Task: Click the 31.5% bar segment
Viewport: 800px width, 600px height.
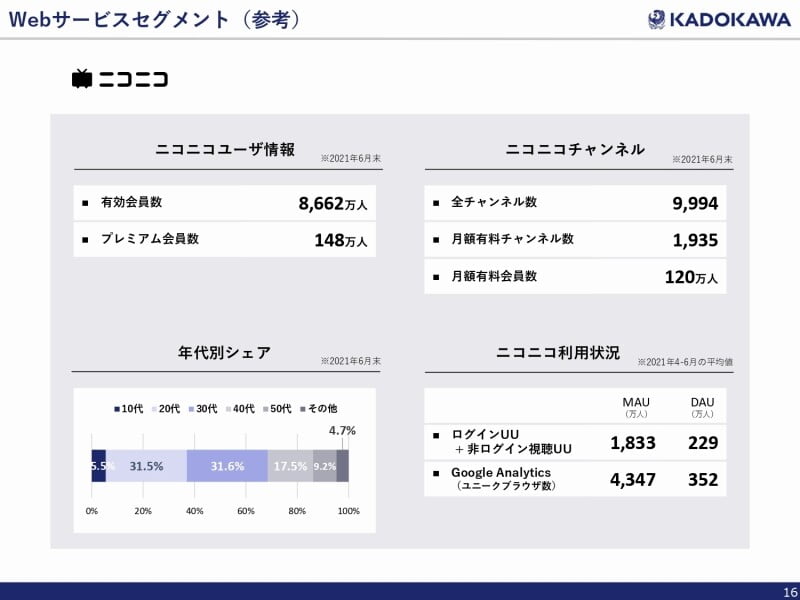Action: tap(146, 466)
